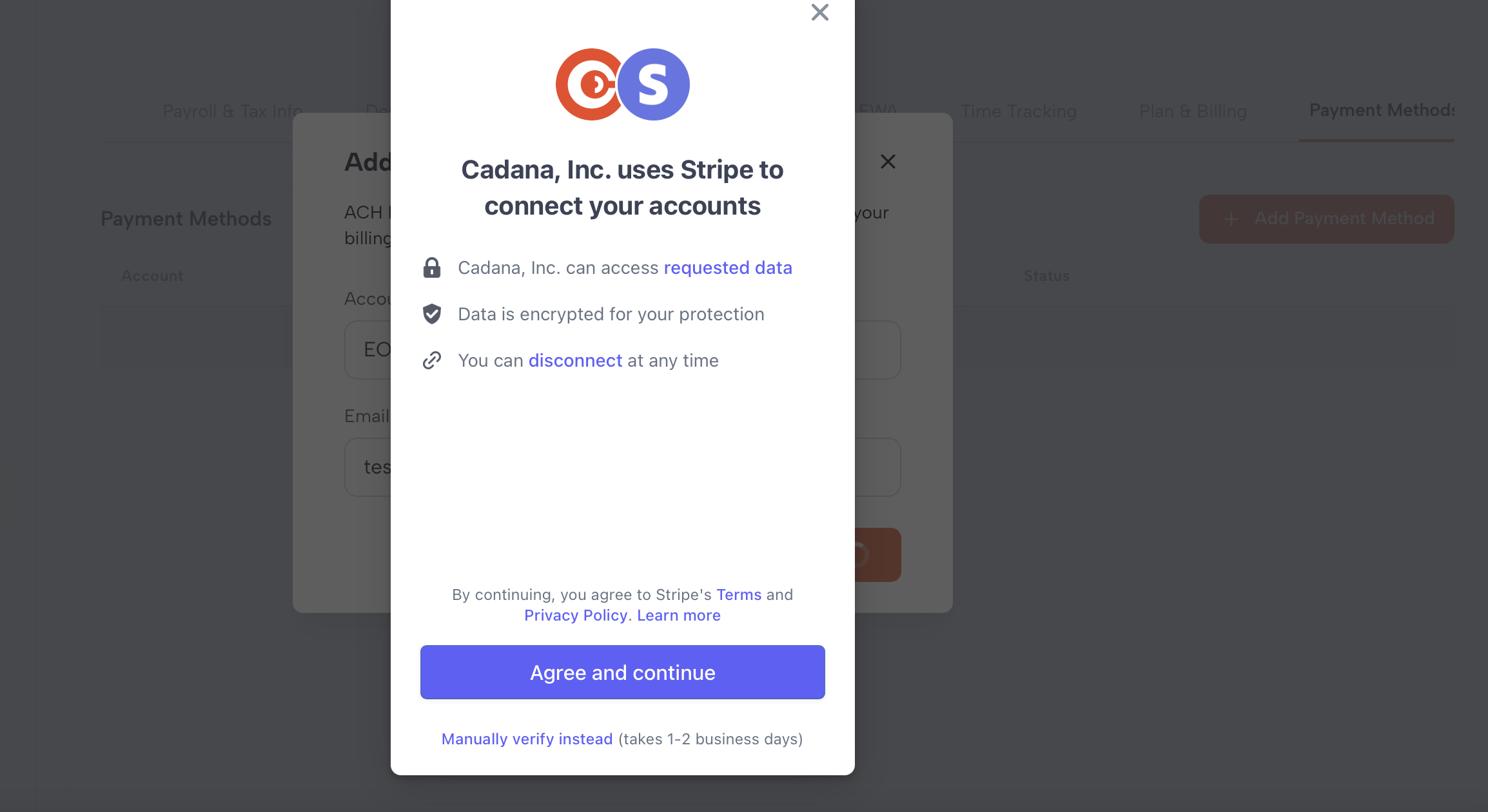Click the Stripe purple S logo
Viewport: 1488px width, 812px height.
pos(654,84)
